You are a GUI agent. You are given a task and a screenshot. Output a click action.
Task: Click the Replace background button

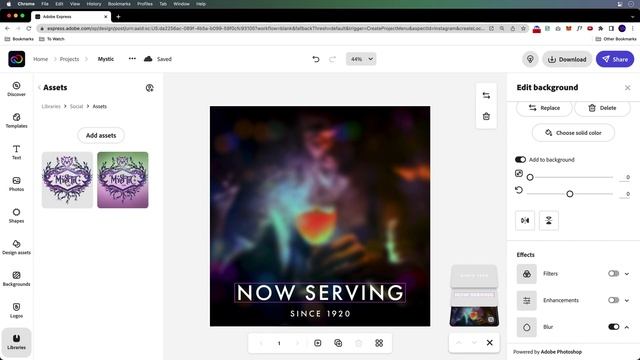(x=544, y=108)
